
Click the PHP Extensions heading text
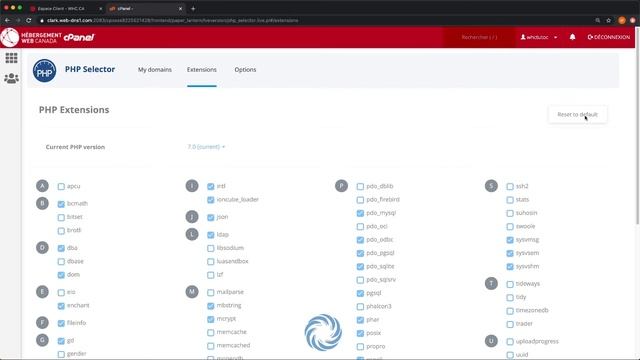click(74, 110)
